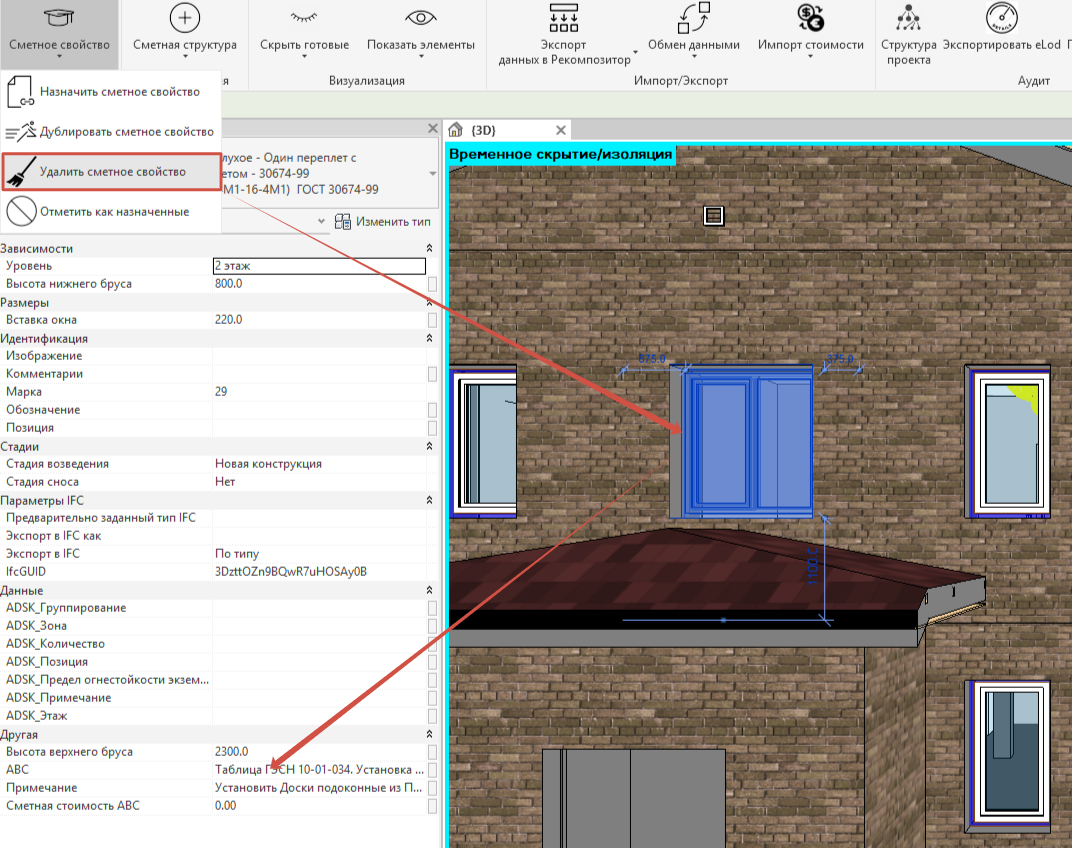Click the Обмен данными icon
The height and width of the screenshot is (848, 1072).
point(693,18)
